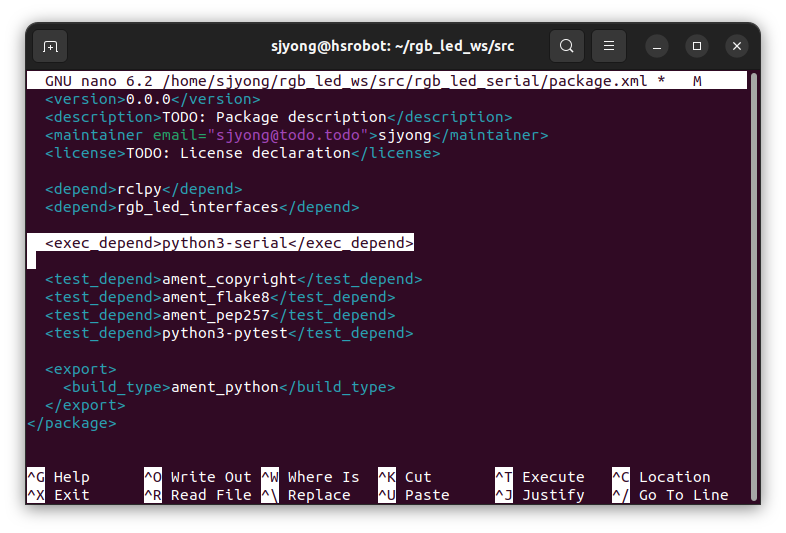The image size is (786, 533).
Task: Click the ^/ Go To Line label
Action: (671, 495)
